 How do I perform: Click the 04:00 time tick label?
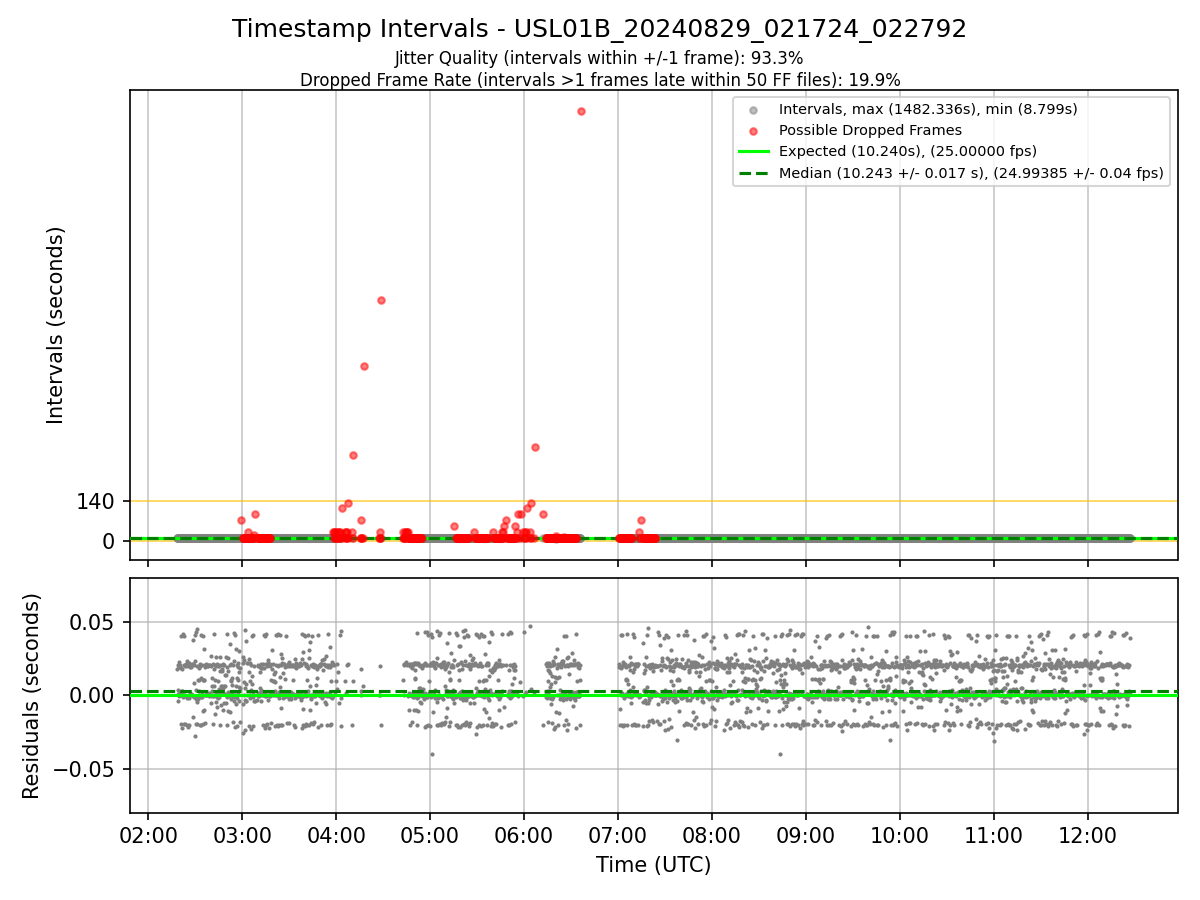tap(336, 834)
